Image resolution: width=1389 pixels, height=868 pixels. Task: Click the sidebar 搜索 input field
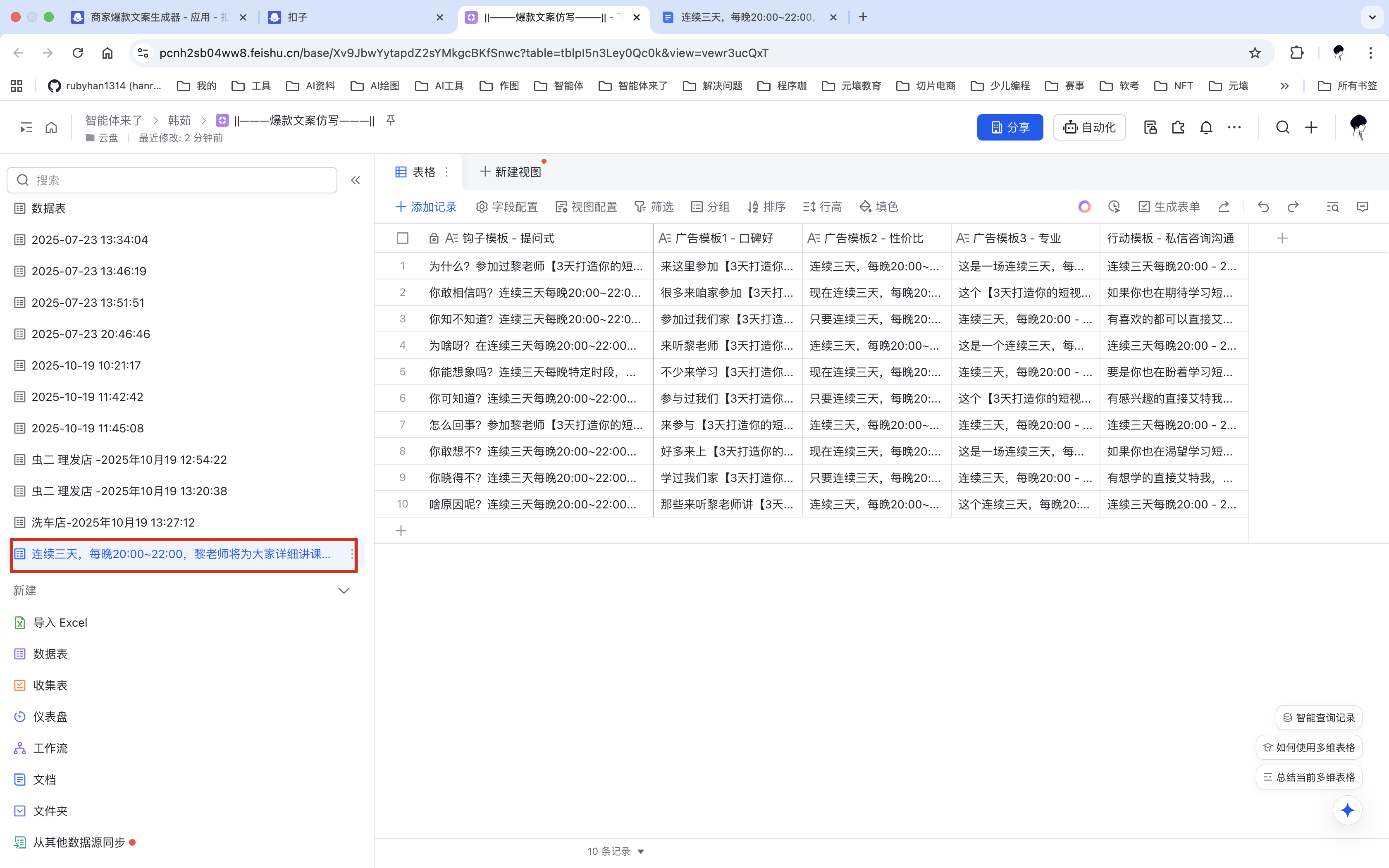click(x=172, y=180)
